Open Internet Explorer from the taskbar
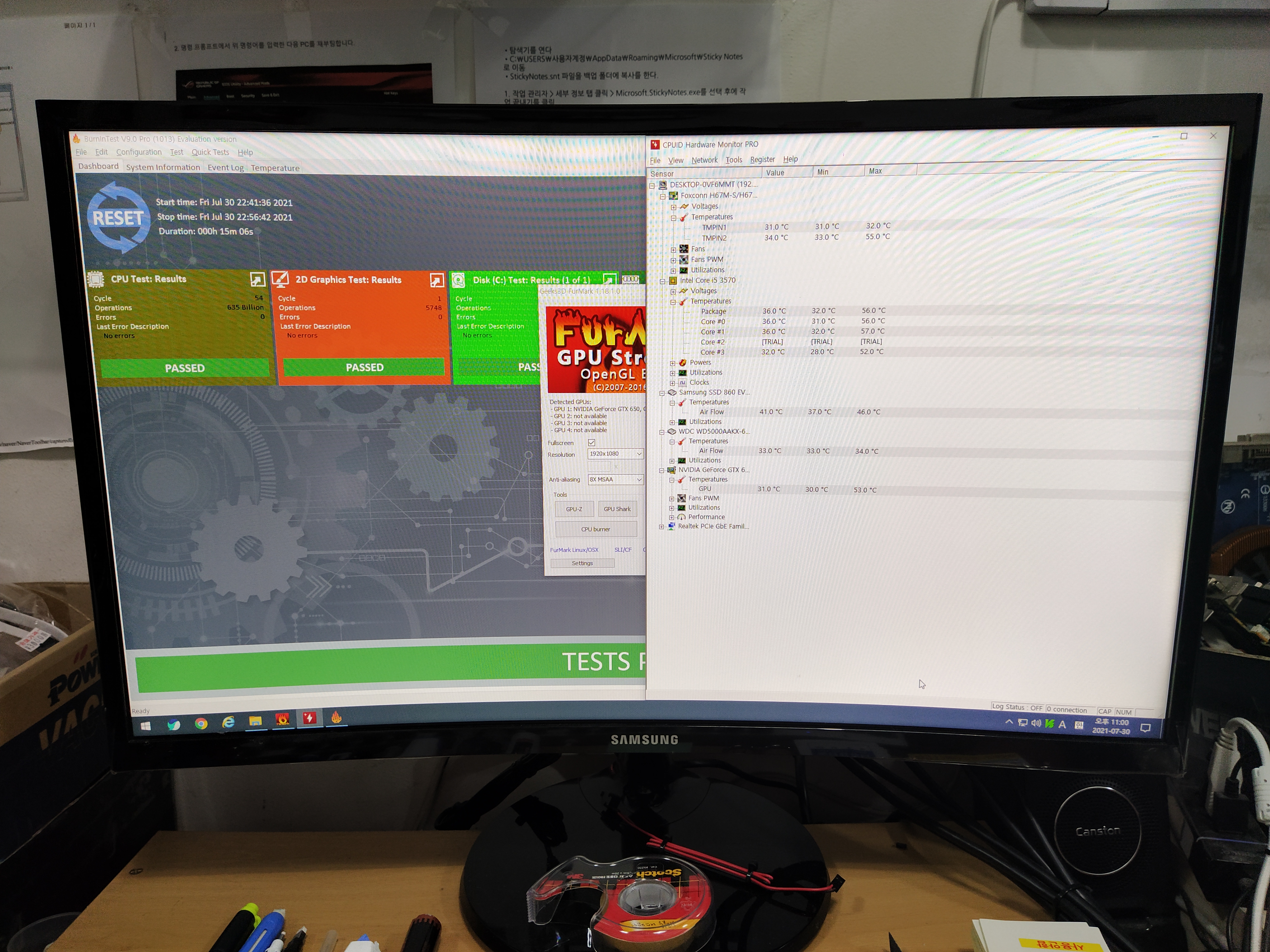 [x=229, y=722]
